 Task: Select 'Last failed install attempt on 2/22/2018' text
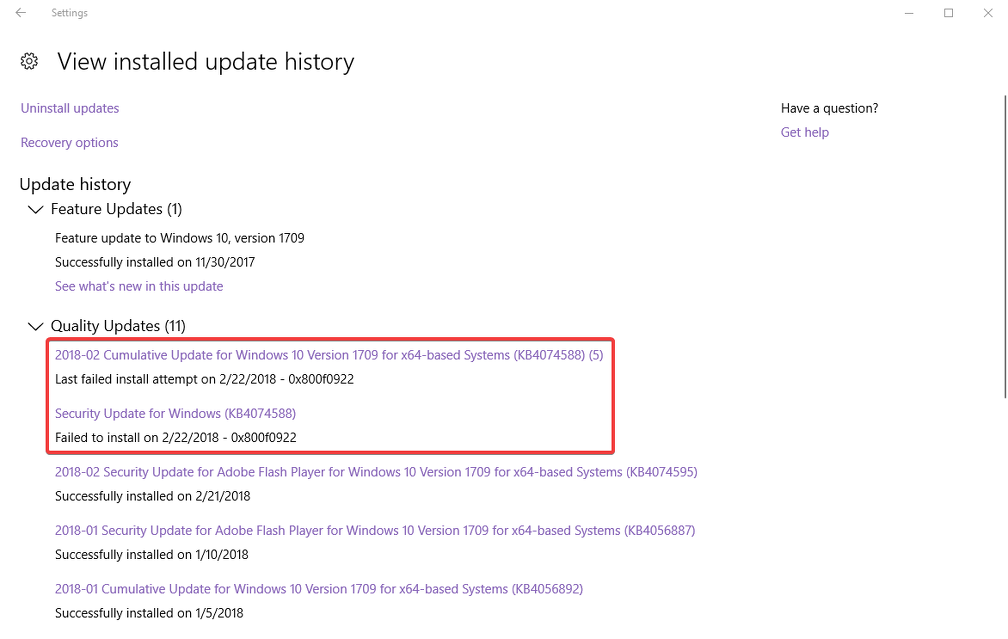click(165, 379)
